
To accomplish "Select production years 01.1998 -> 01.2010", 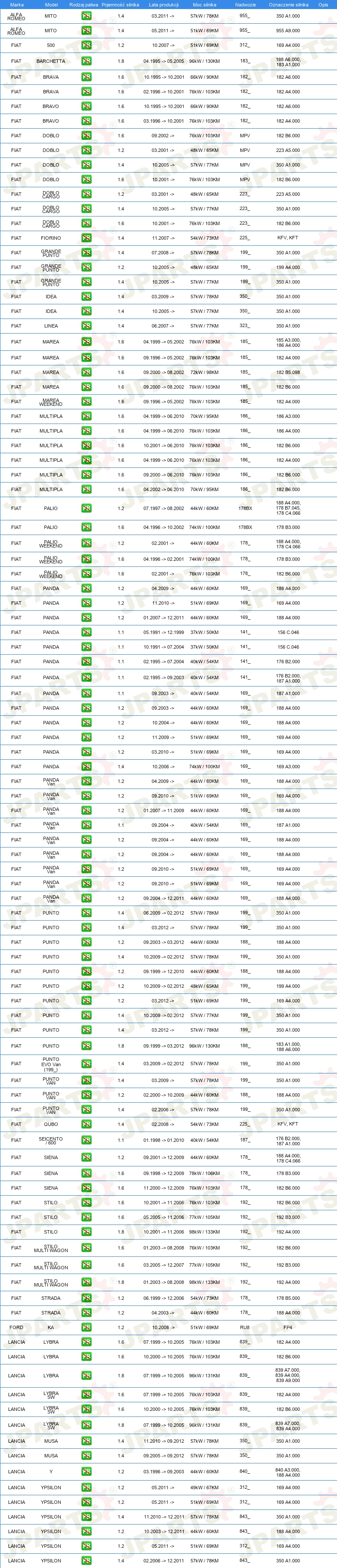I will point(163,1140).
